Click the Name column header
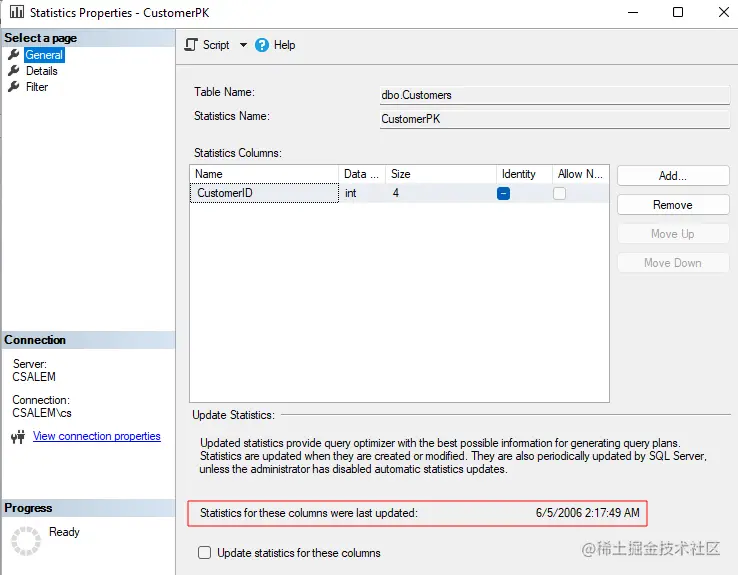 click(x=264, y=174)
